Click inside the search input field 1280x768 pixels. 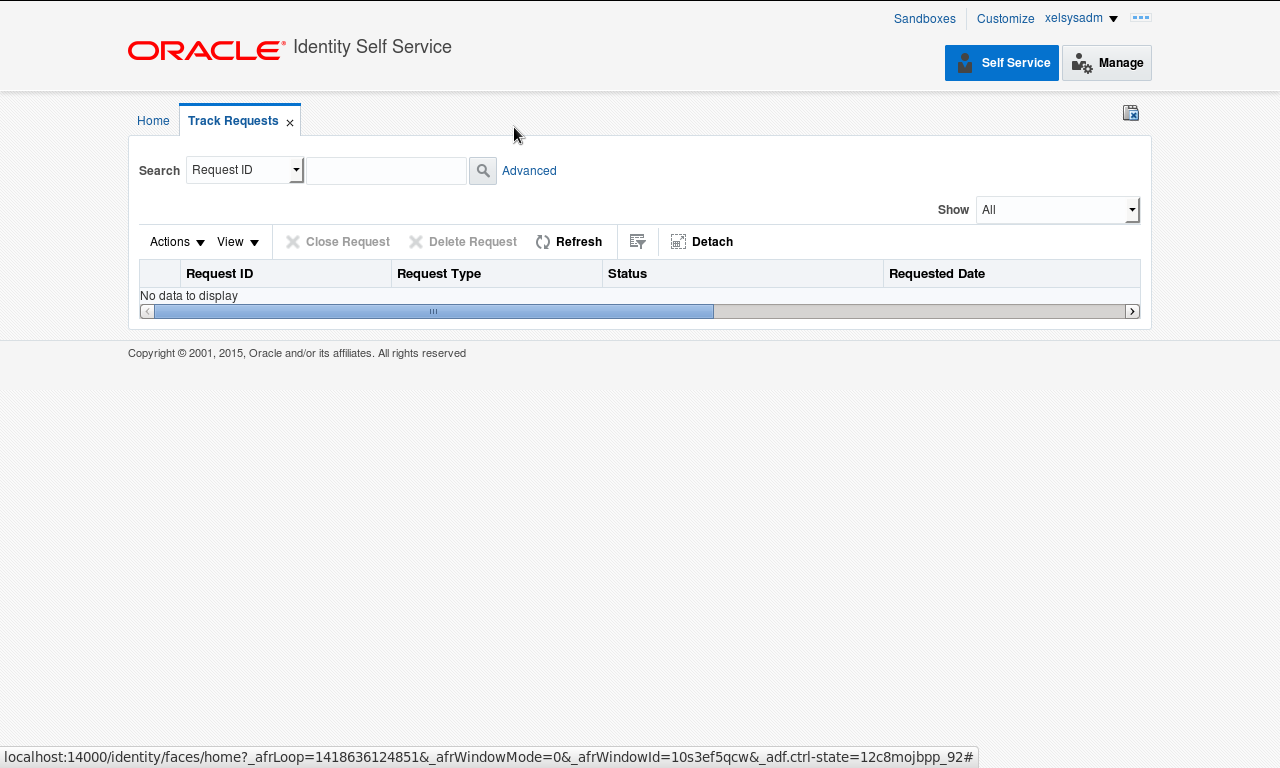386,170
